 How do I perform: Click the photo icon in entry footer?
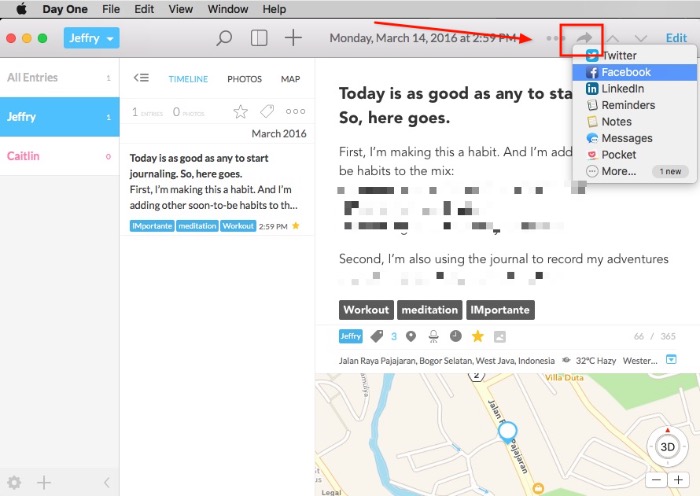[500, 336]
